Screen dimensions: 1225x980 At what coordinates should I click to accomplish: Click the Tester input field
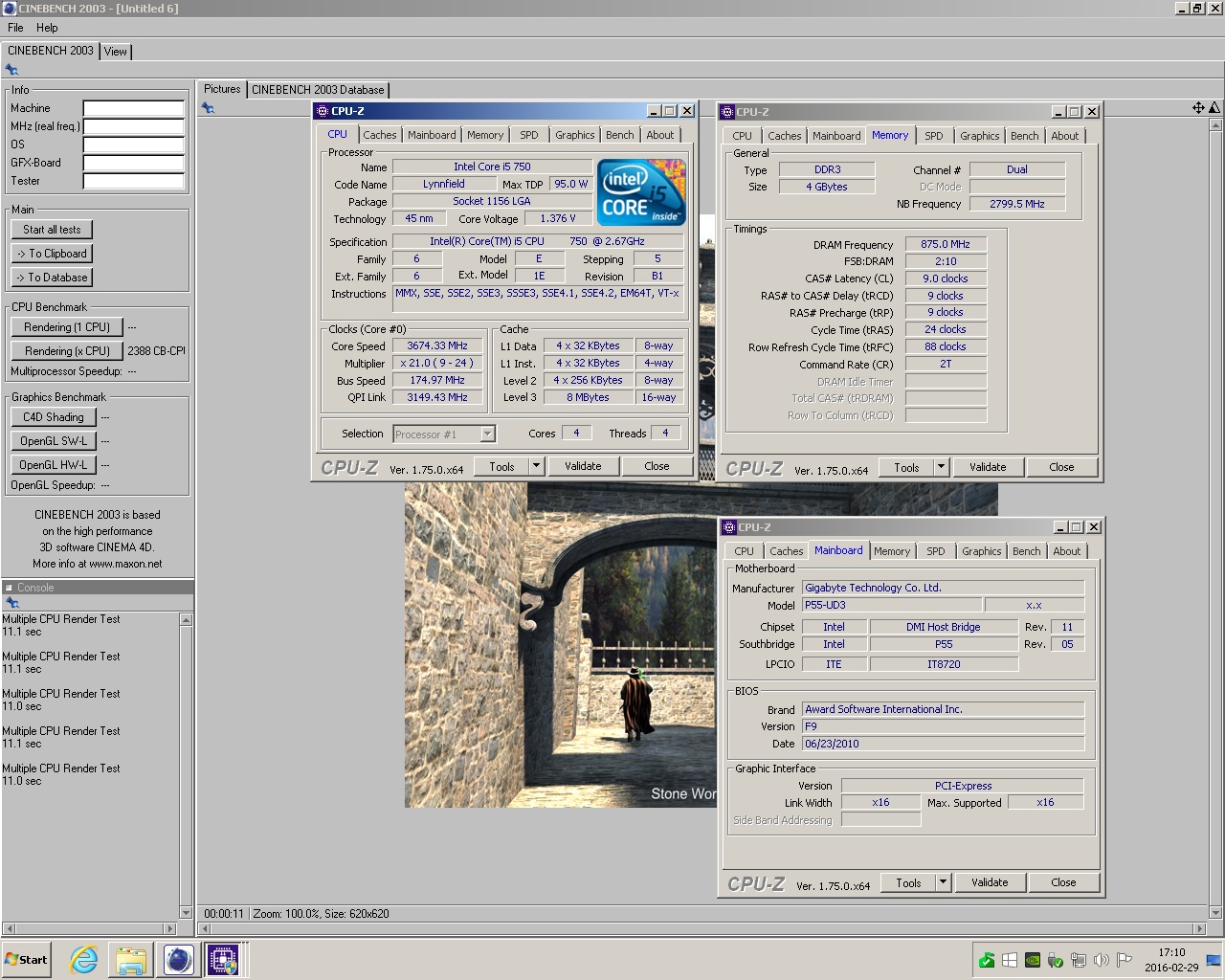(x=134, y=181)
